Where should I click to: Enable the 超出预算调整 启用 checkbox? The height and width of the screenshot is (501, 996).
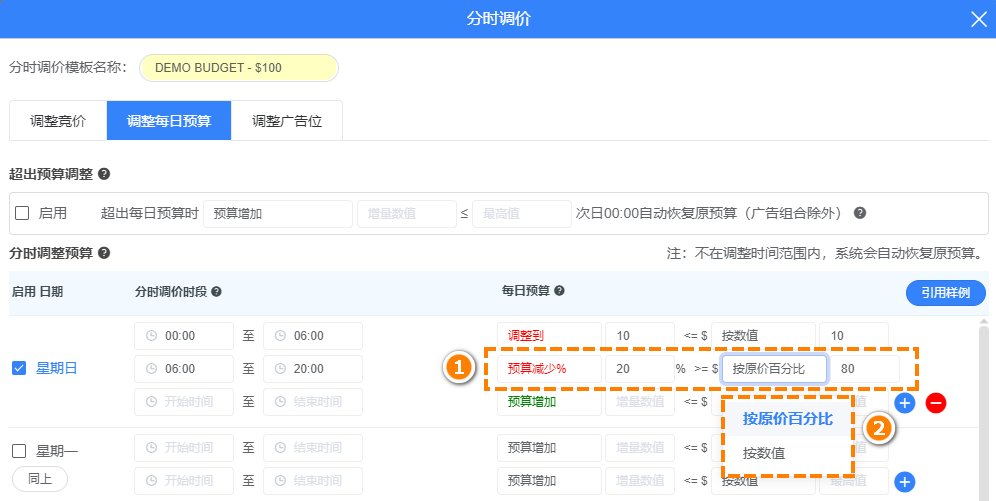point(22,213)
